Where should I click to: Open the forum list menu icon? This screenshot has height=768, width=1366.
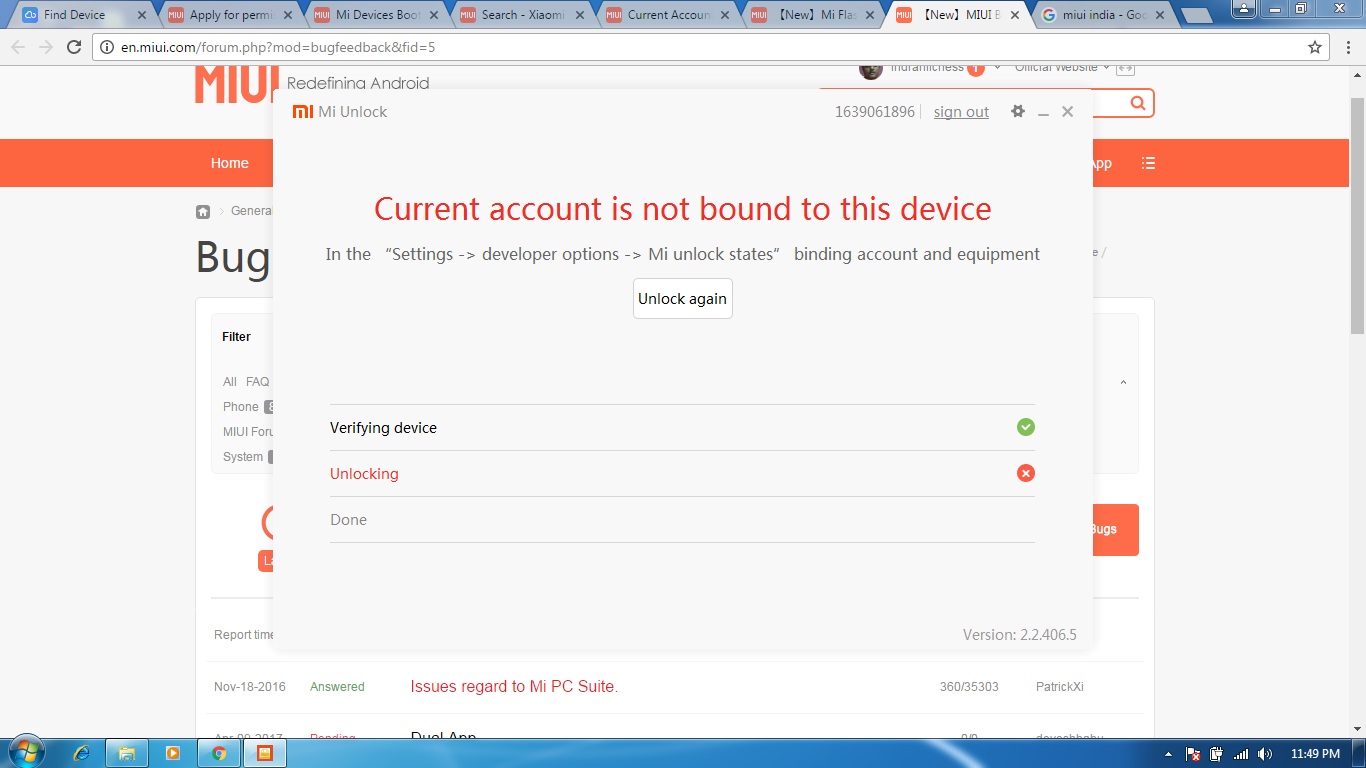pos(1148,163)
